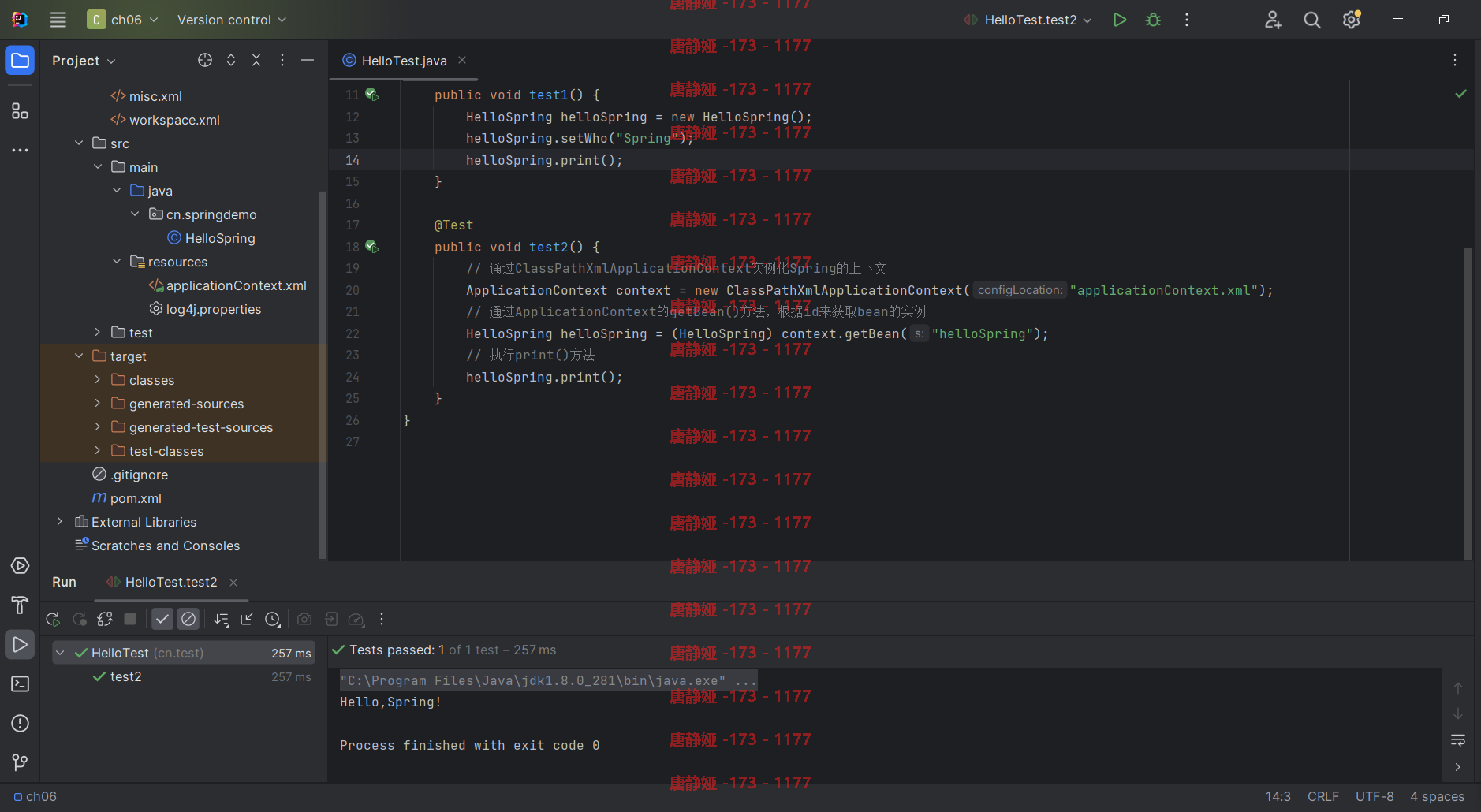Open the Build hammer tool window

[20, 605]
